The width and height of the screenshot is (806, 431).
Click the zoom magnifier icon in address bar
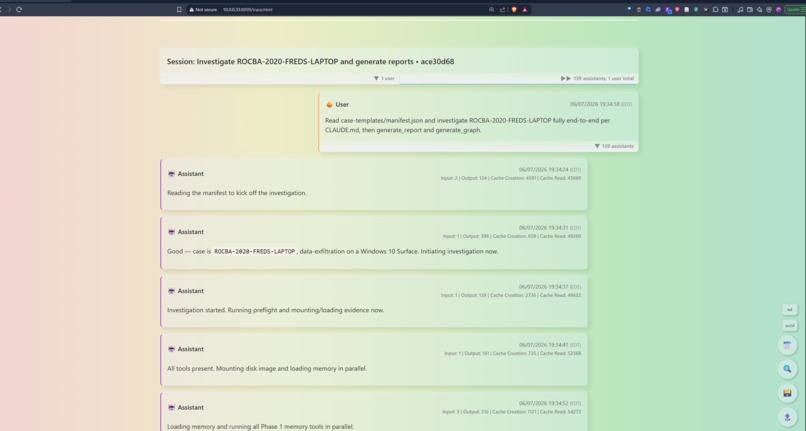(491, 9)
